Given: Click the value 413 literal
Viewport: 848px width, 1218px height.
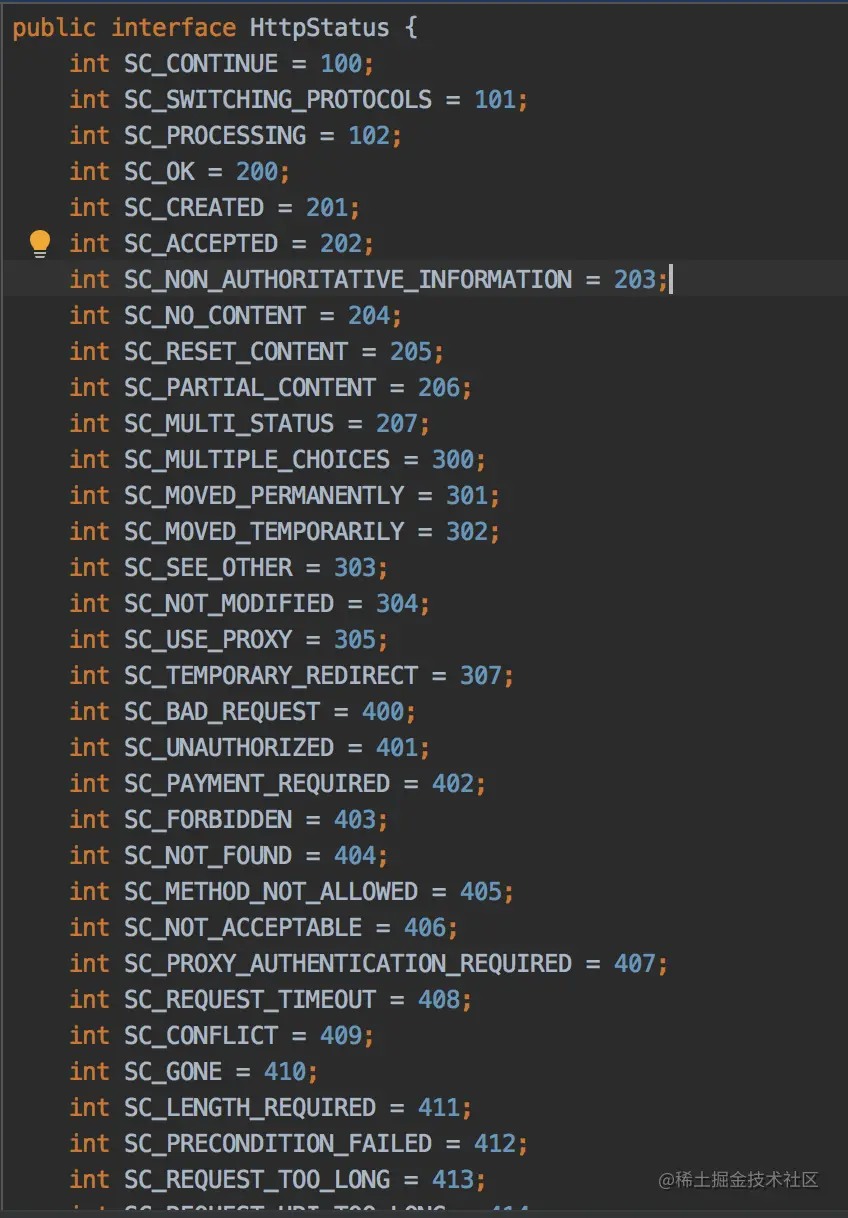Looking at the screenshot, I should (x=453, y=1179).
